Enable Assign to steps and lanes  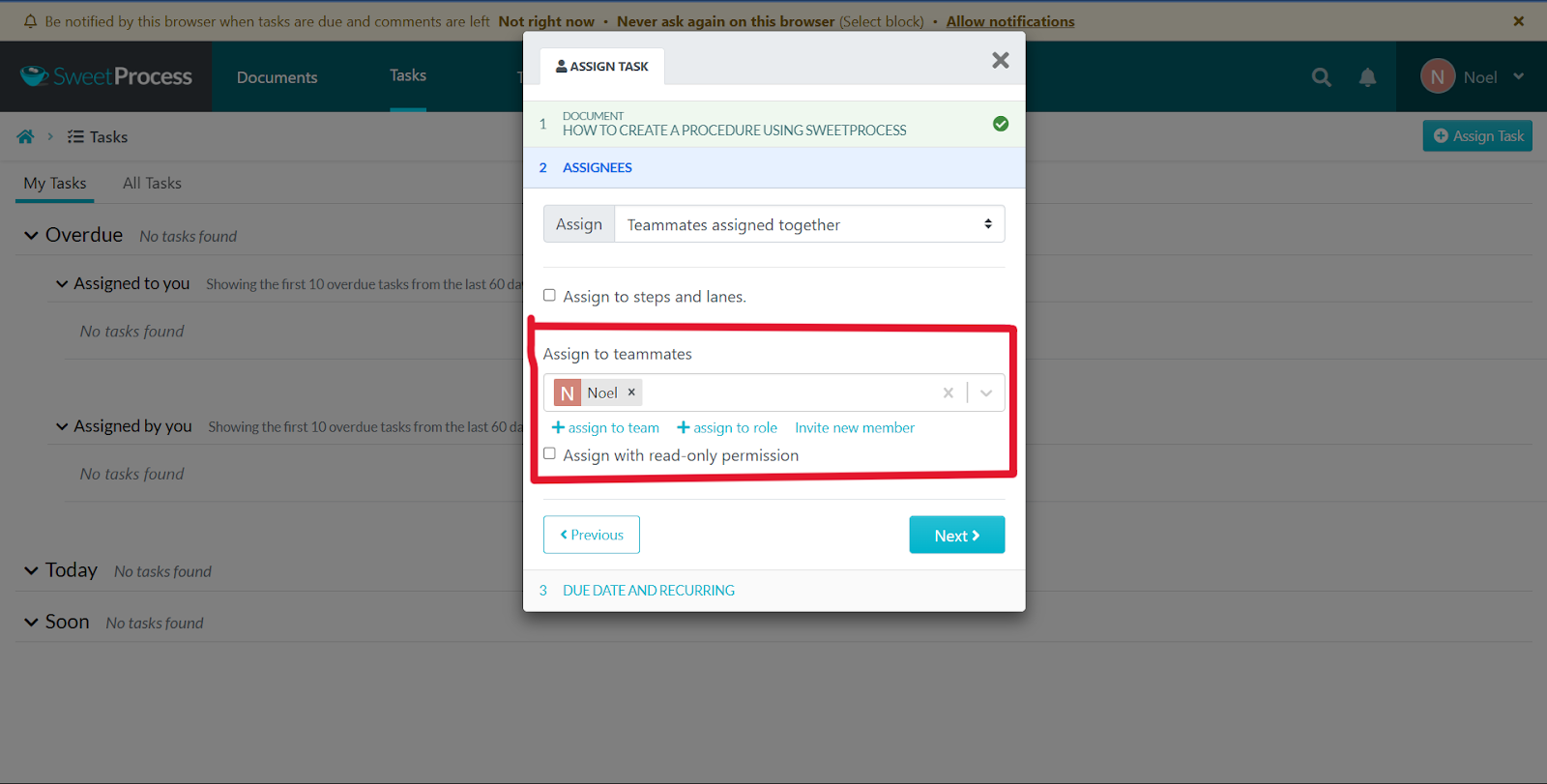coord(549,295)
